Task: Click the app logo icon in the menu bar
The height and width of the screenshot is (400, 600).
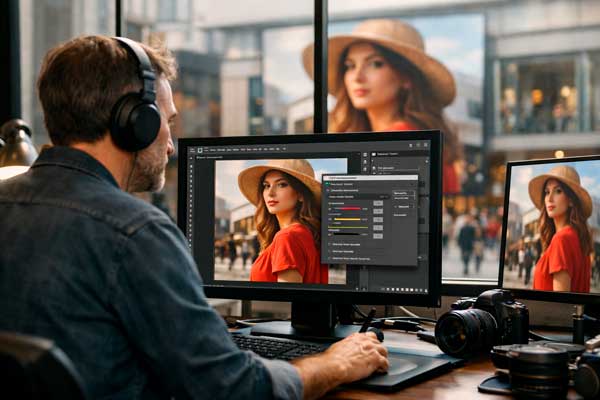Action: (200, 150)
